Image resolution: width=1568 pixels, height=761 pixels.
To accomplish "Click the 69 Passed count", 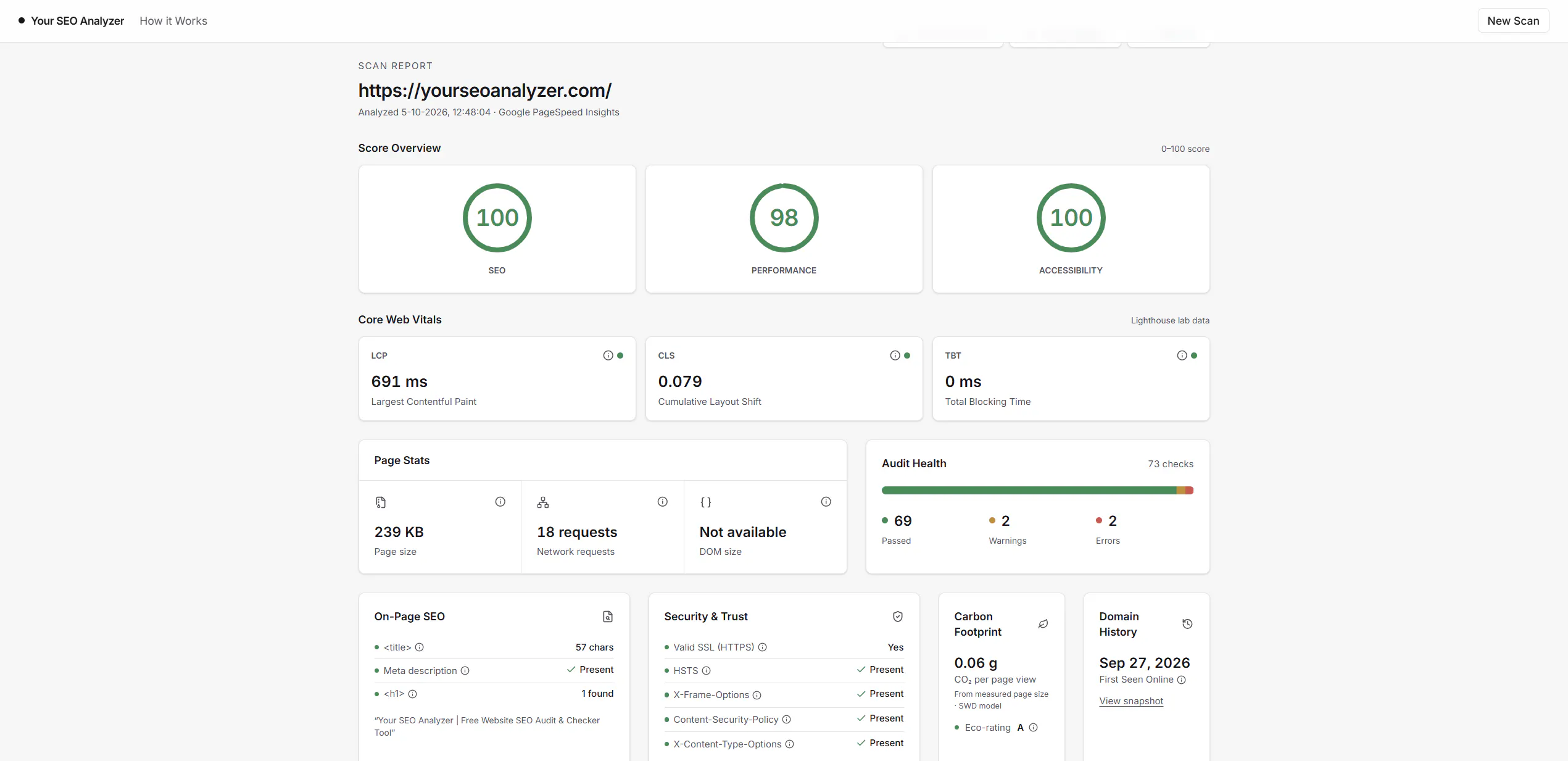I will (903, 521).
